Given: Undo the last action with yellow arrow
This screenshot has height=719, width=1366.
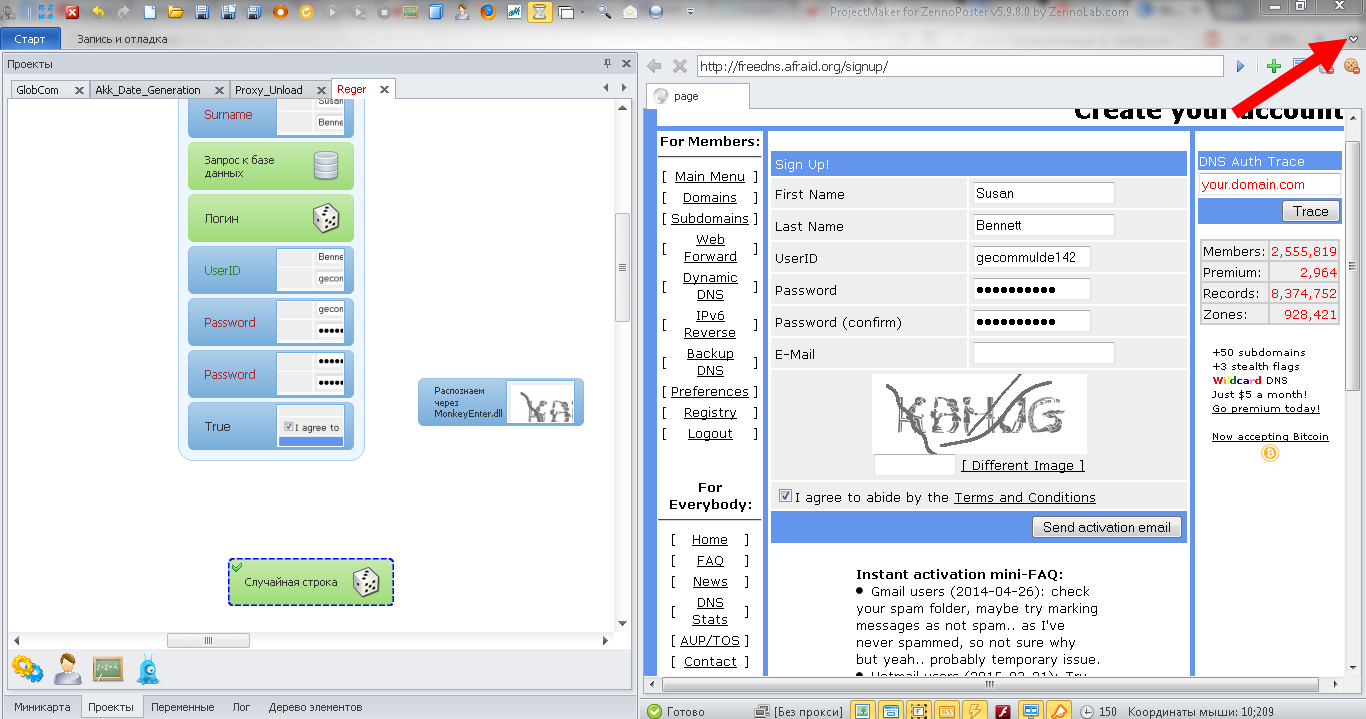Looking at the screenshot, I should click(x=98, y=12).
